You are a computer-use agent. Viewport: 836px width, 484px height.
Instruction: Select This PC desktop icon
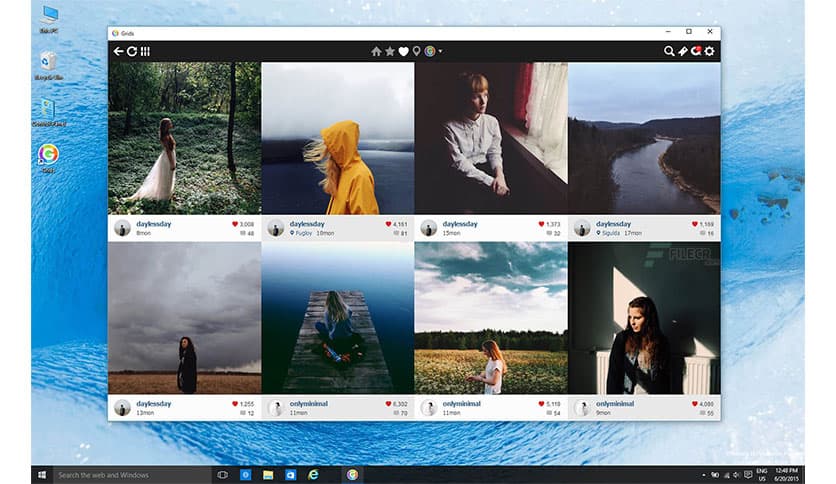pos(49,19)
